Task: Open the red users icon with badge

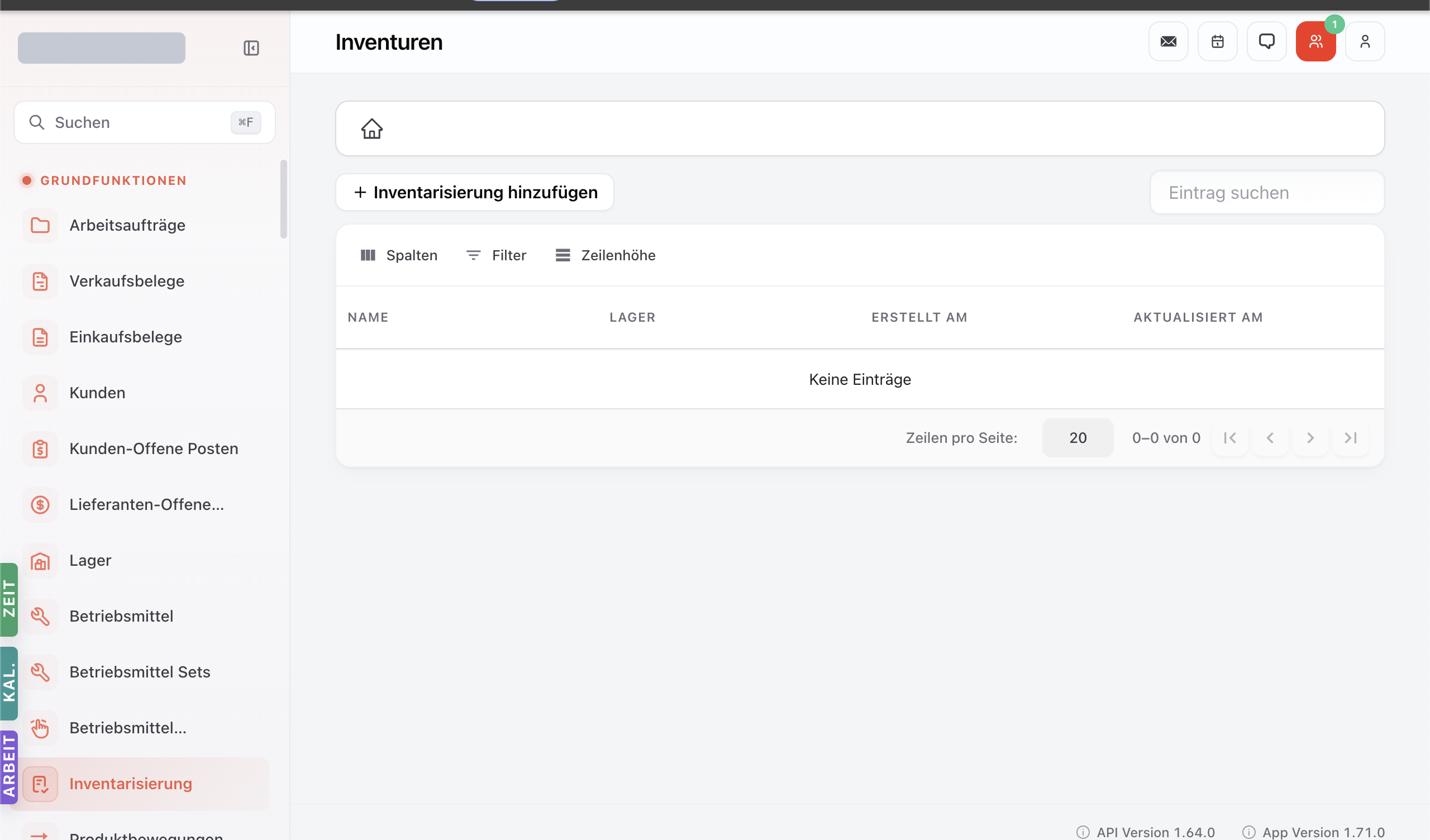Action: tap(1315, 41)
